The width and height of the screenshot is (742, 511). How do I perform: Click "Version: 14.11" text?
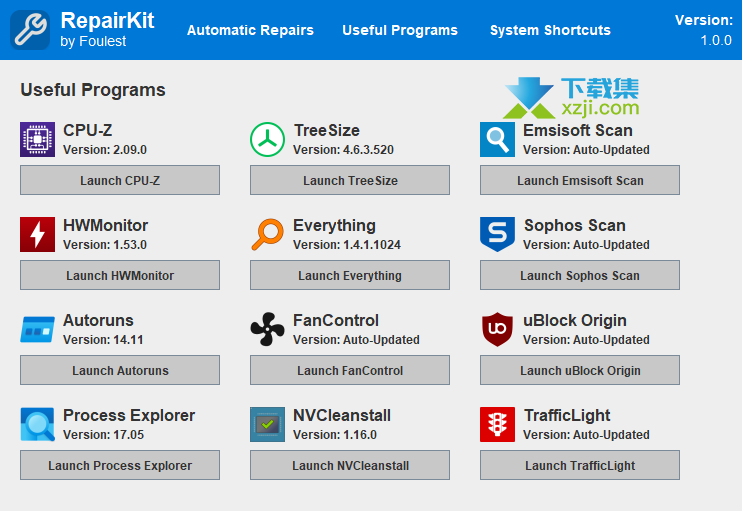103,340
